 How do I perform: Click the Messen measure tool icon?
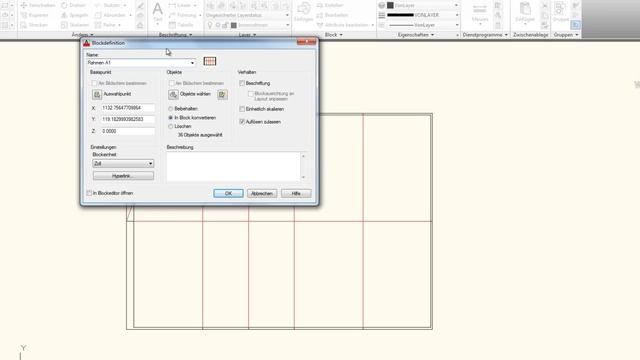point(480,9)
